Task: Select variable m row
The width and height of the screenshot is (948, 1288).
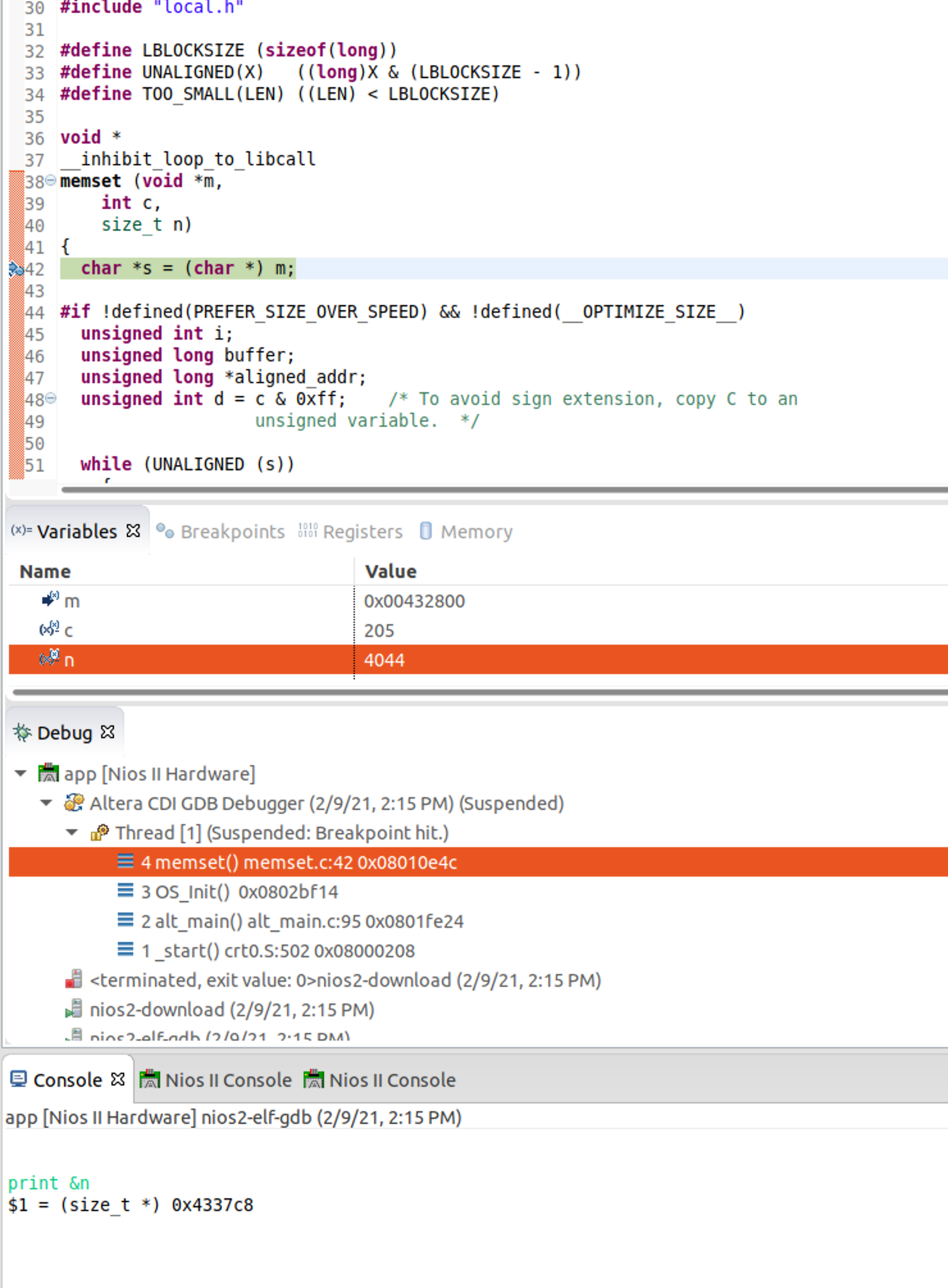Action: tap(478, 601)
